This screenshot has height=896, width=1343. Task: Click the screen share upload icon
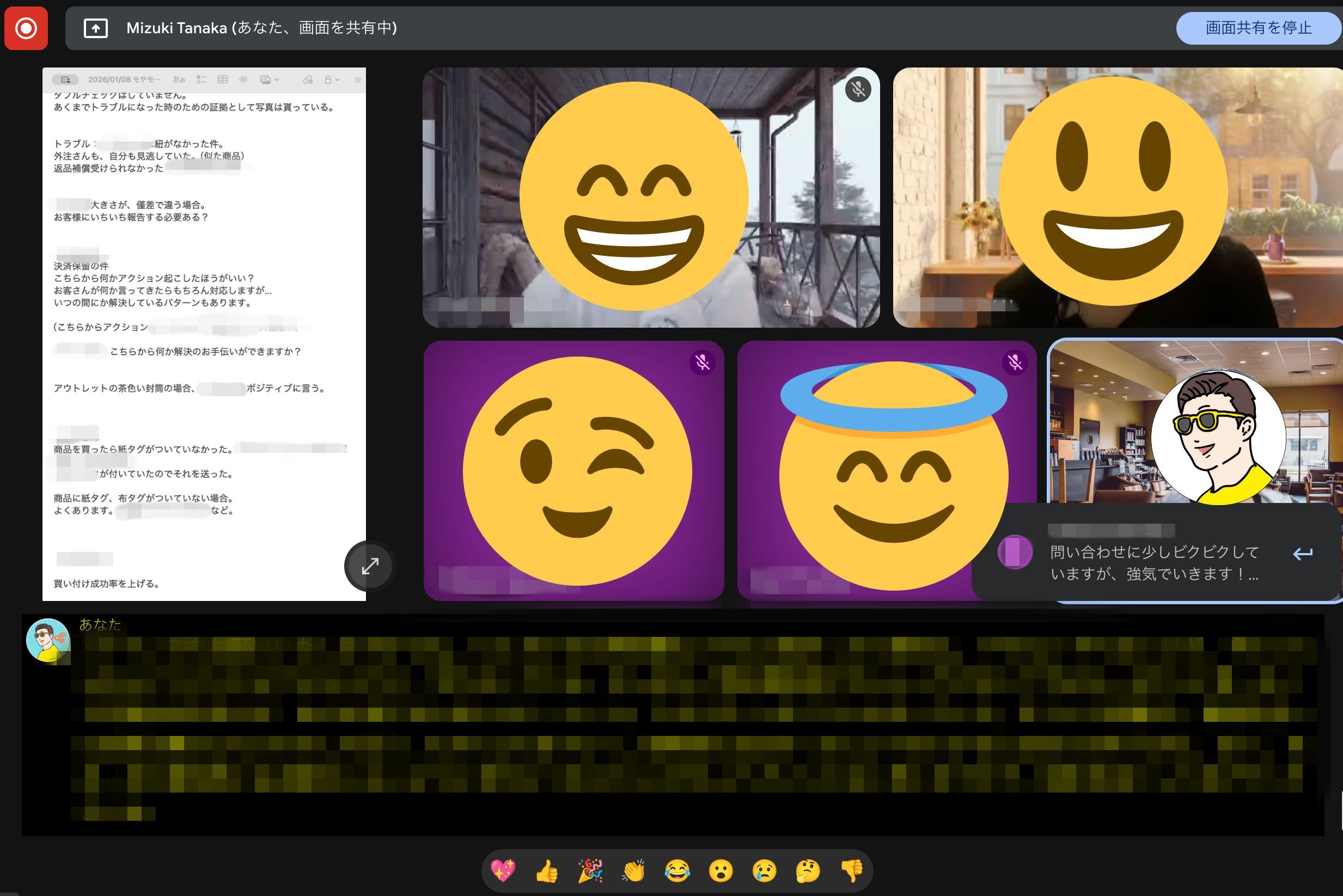[95, 28]
